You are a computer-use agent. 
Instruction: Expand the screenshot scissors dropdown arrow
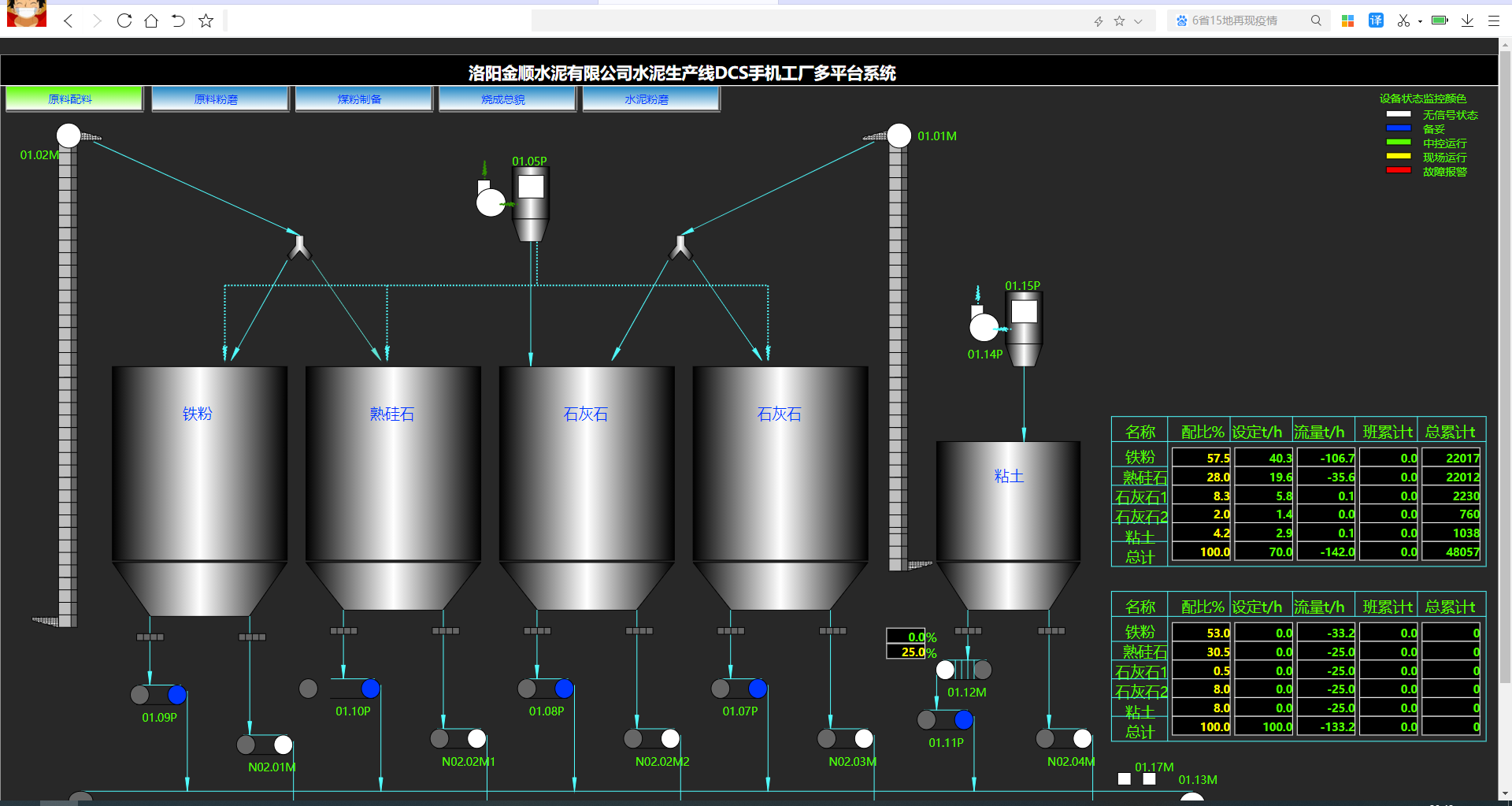click(1420, 21)
